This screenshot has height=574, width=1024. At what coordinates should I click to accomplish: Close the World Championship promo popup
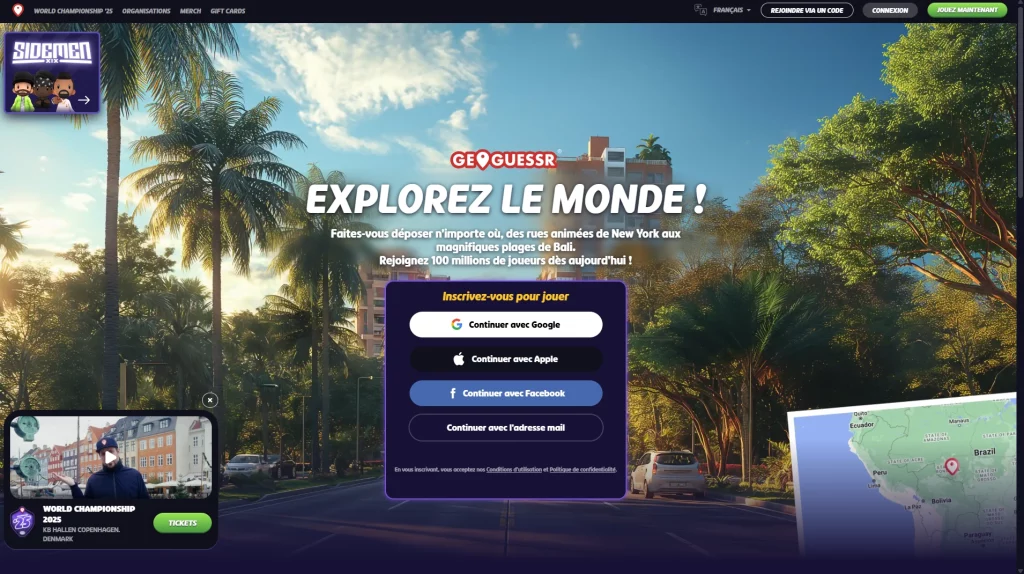point(210,400)
